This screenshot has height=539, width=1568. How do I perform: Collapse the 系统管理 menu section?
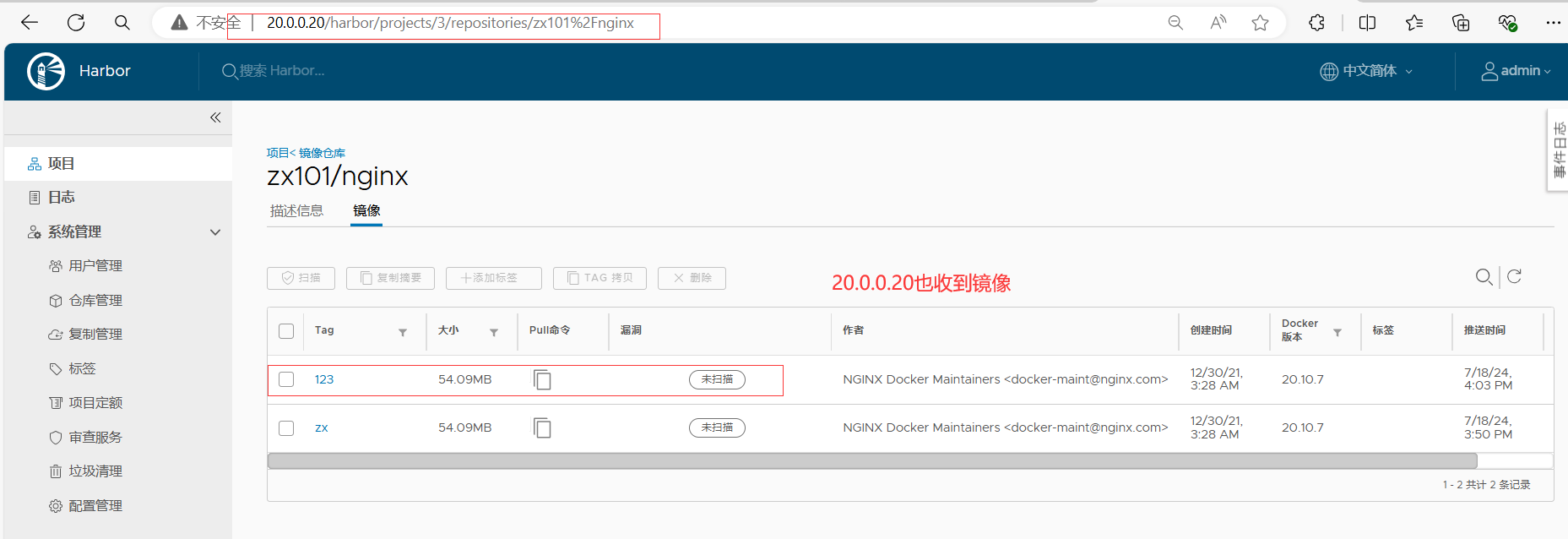215,232
